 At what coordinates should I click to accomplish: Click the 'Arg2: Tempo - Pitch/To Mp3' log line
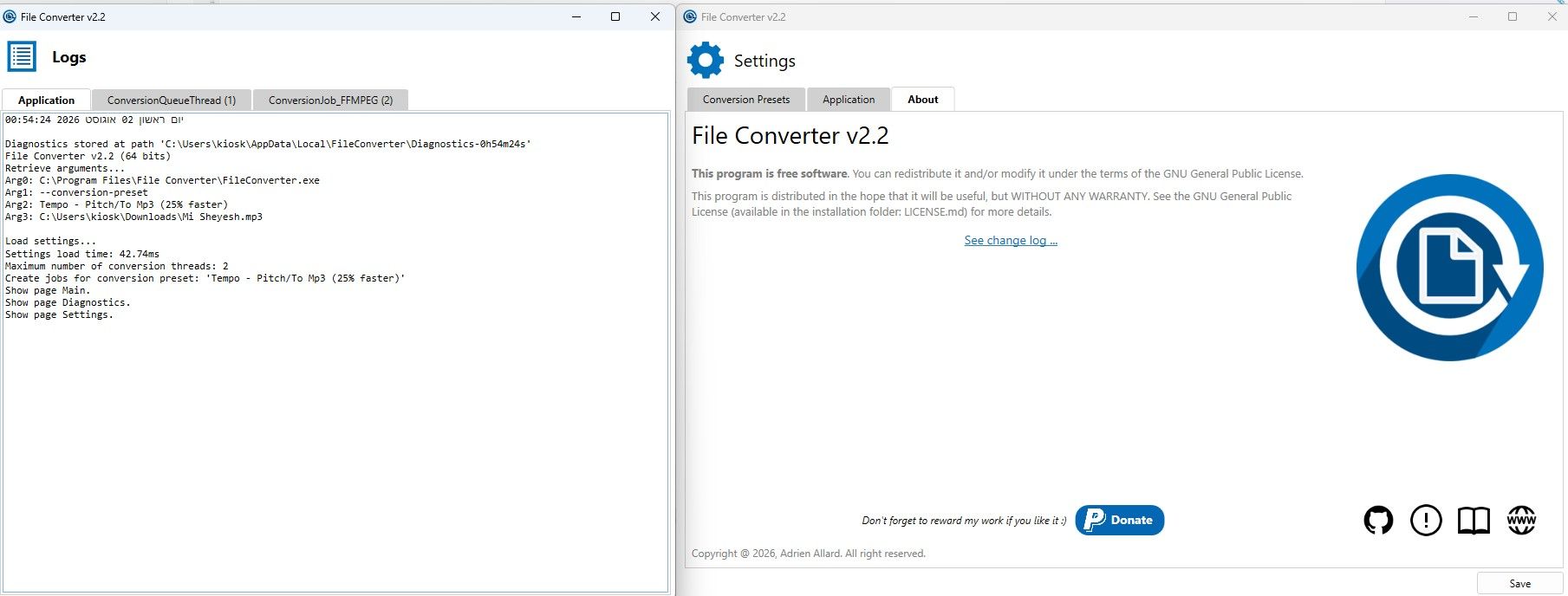click(116, 204)
